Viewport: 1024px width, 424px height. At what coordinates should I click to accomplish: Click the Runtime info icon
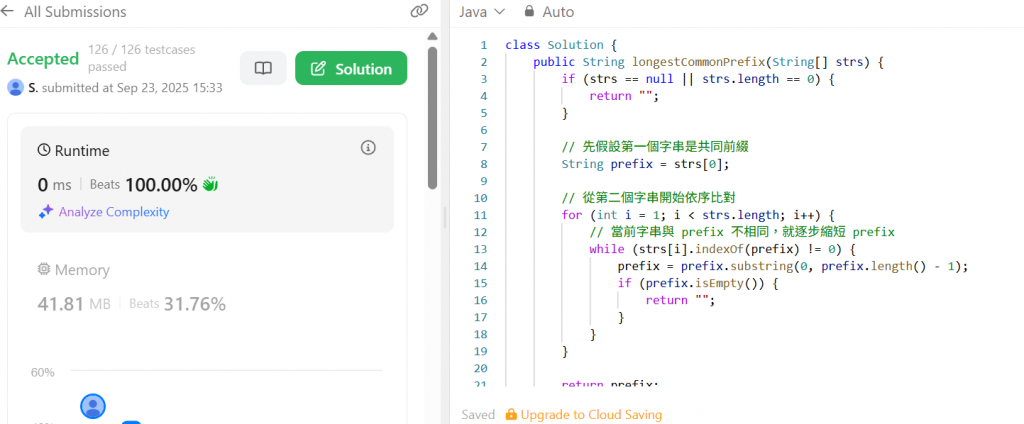(x=368, y=148)
